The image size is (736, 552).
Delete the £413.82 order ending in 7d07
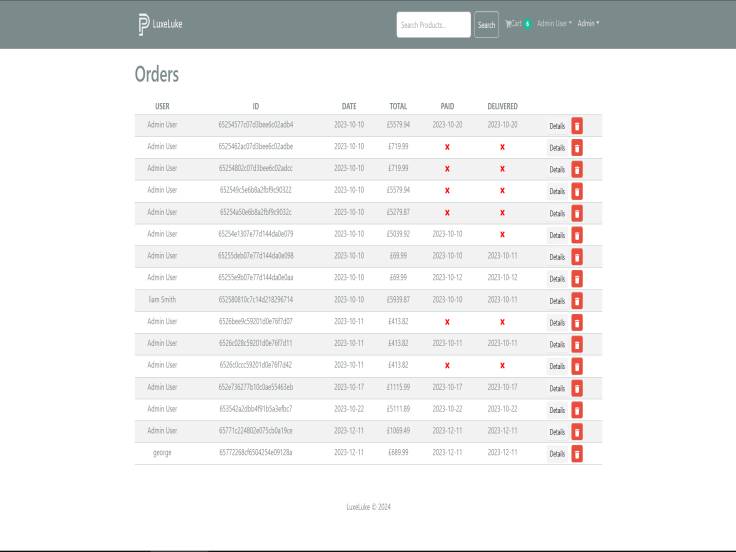[x=577, y=322]
